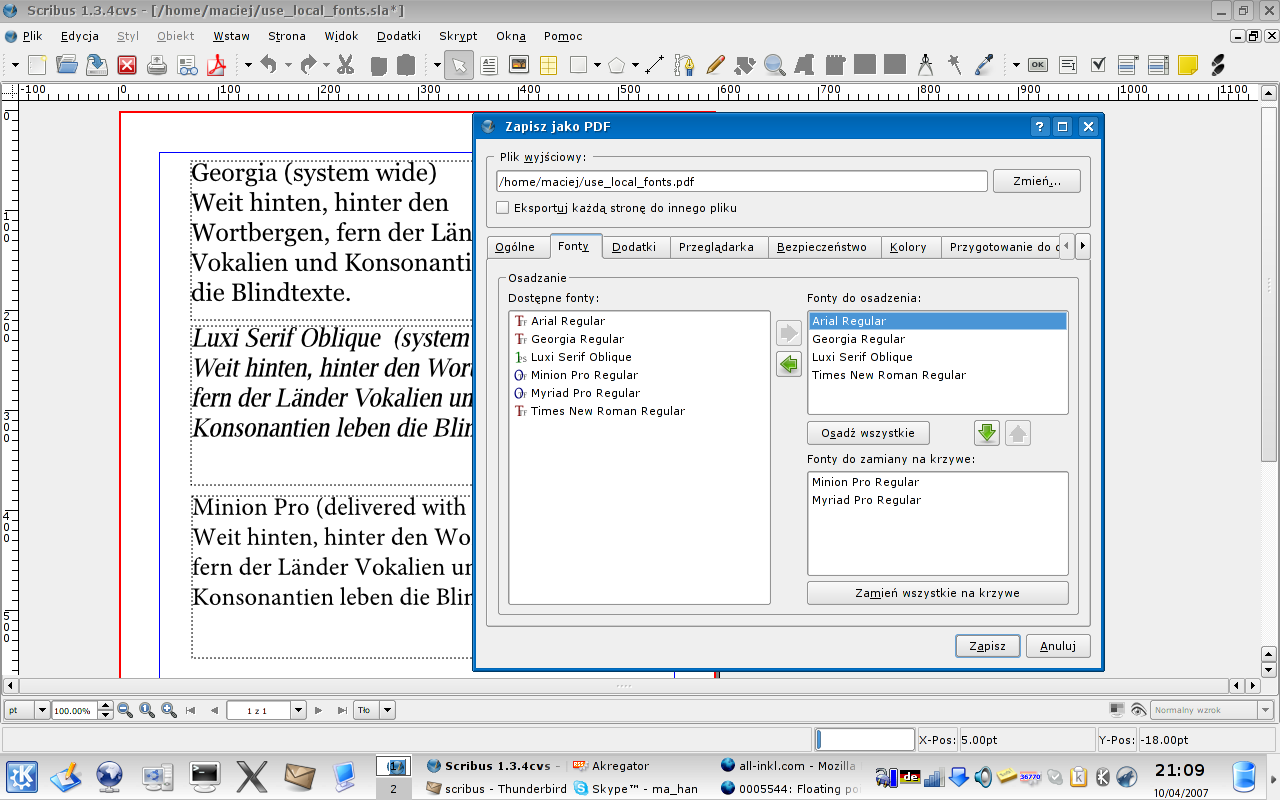Open the Tło layer dropdown
This screenshot has width=1280, height=800.
(387, 710)
